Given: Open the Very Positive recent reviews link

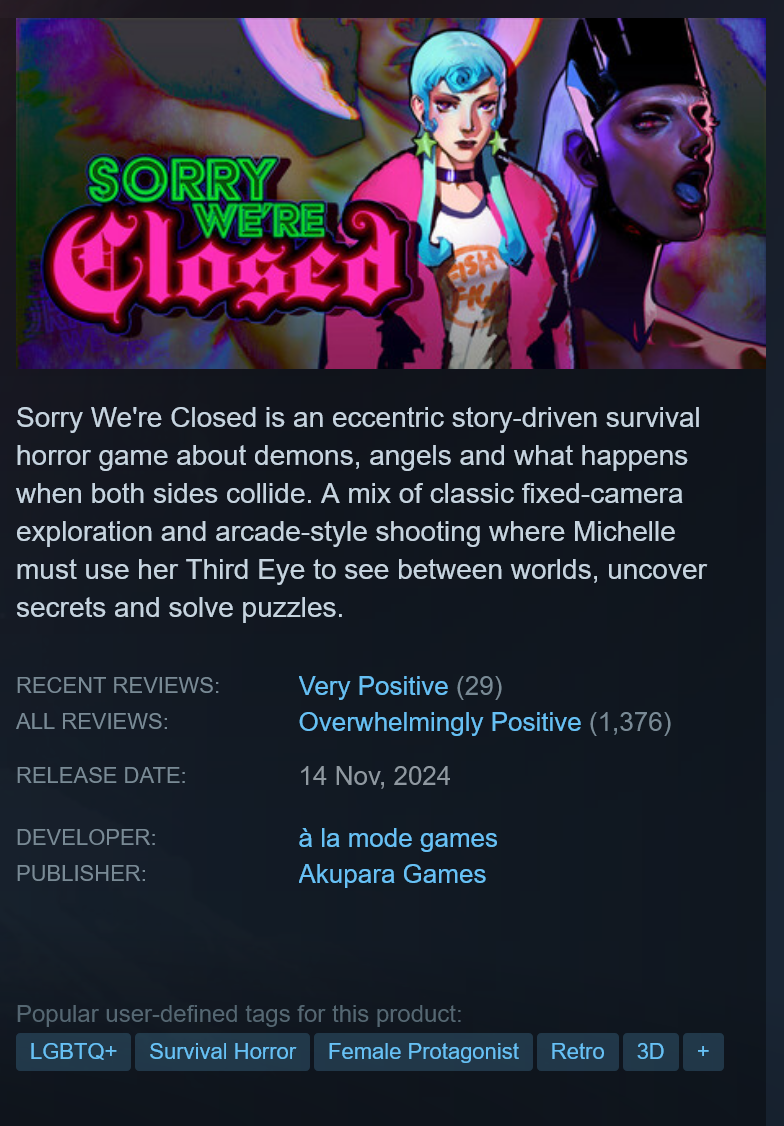Looking at the screenshot, I should [373, 686].
